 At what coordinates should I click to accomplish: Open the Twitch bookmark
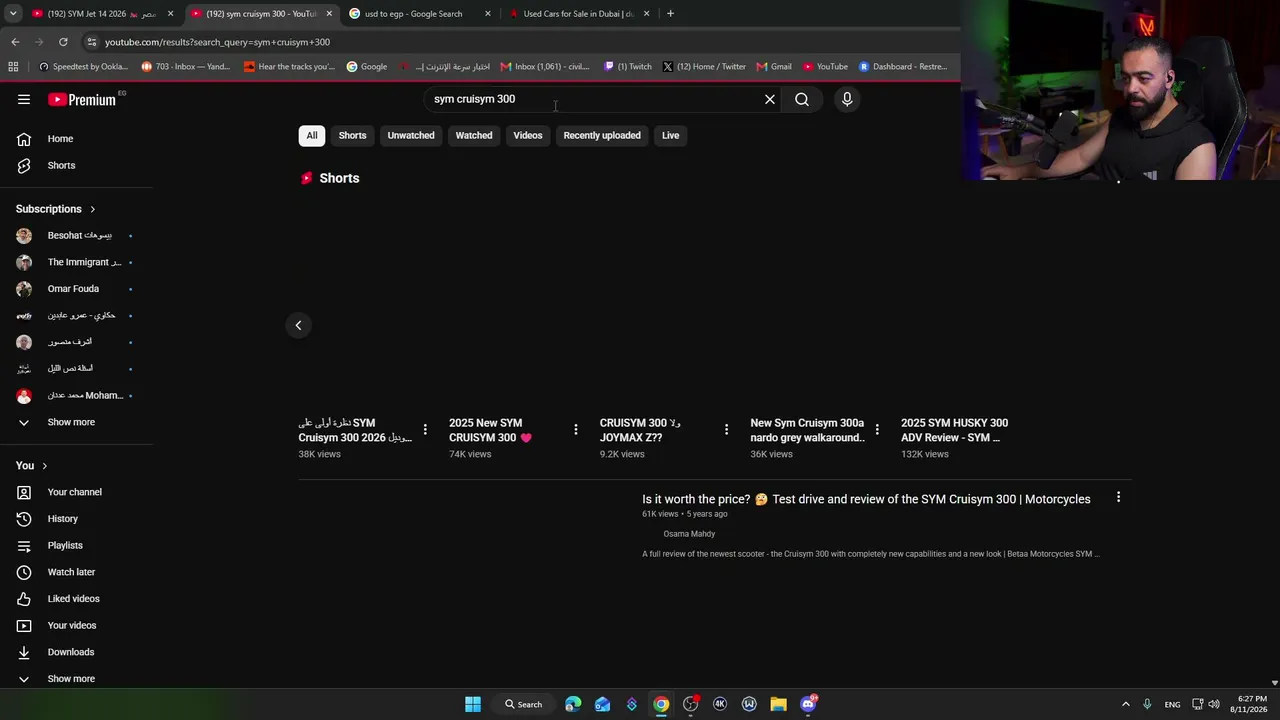tap(628, 67)
